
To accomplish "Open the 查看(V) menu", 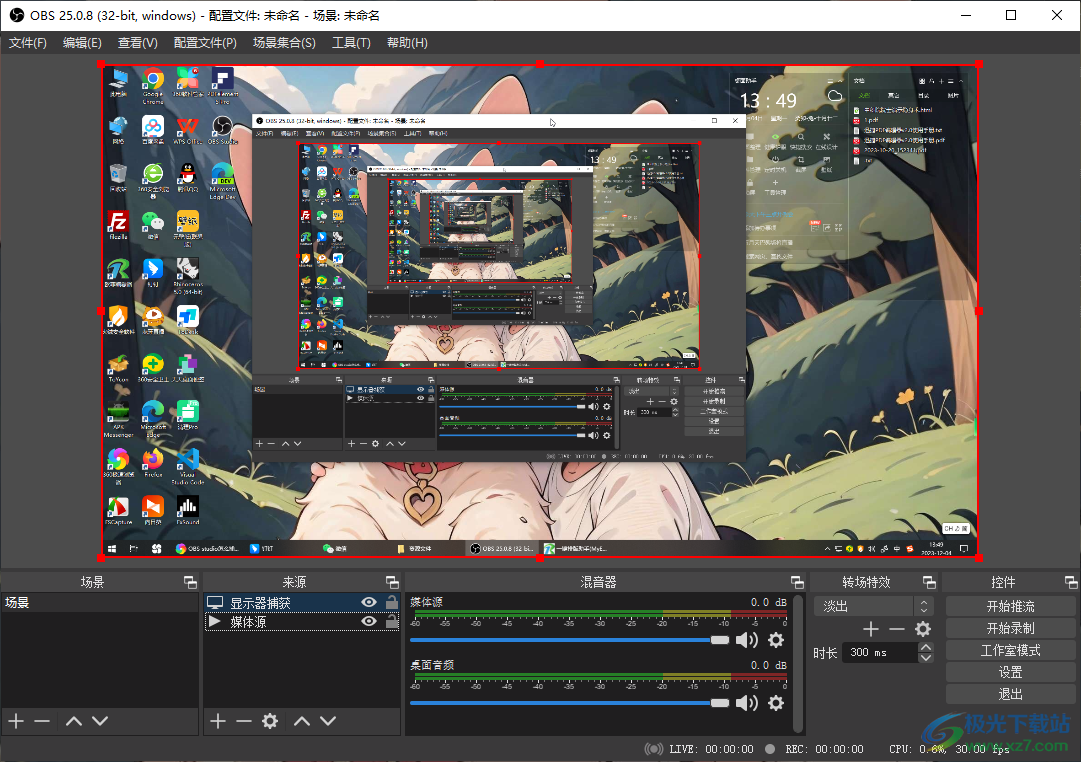I will click(138, 43).
